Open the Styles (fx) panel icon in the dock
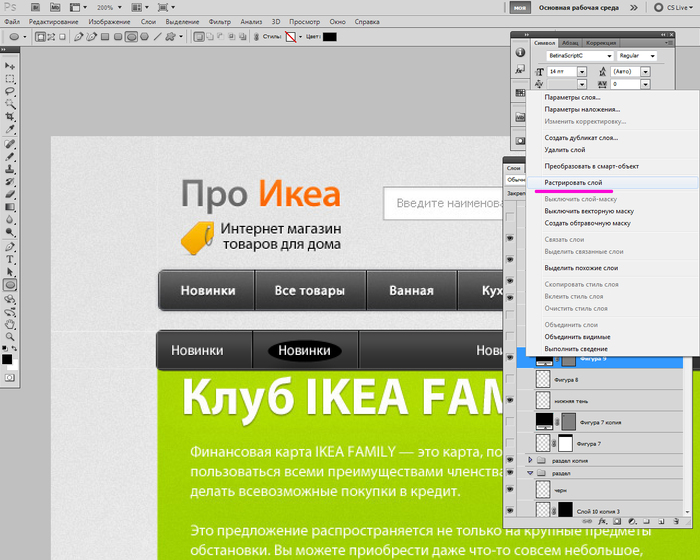 pos(520,70)
